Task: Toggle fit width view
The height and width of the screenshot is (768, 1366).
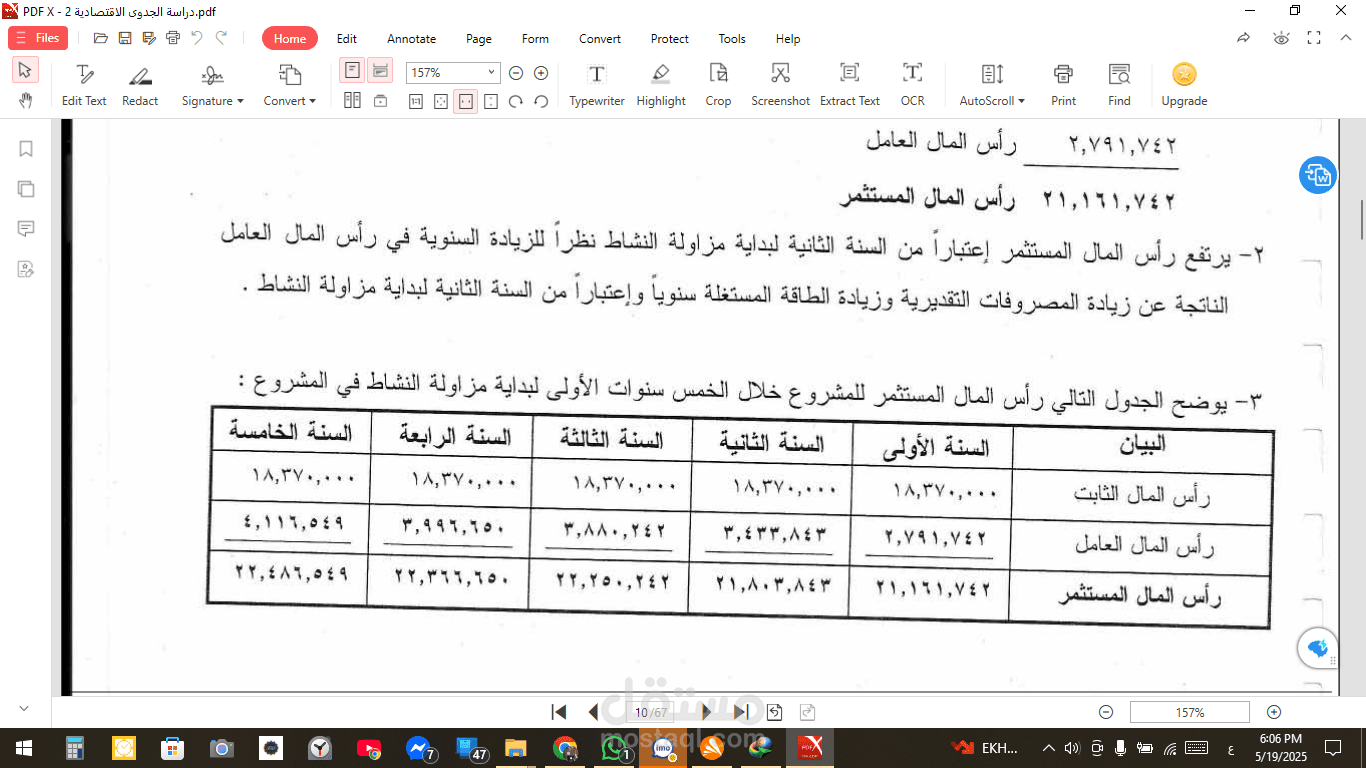Action: click(466, 101)
